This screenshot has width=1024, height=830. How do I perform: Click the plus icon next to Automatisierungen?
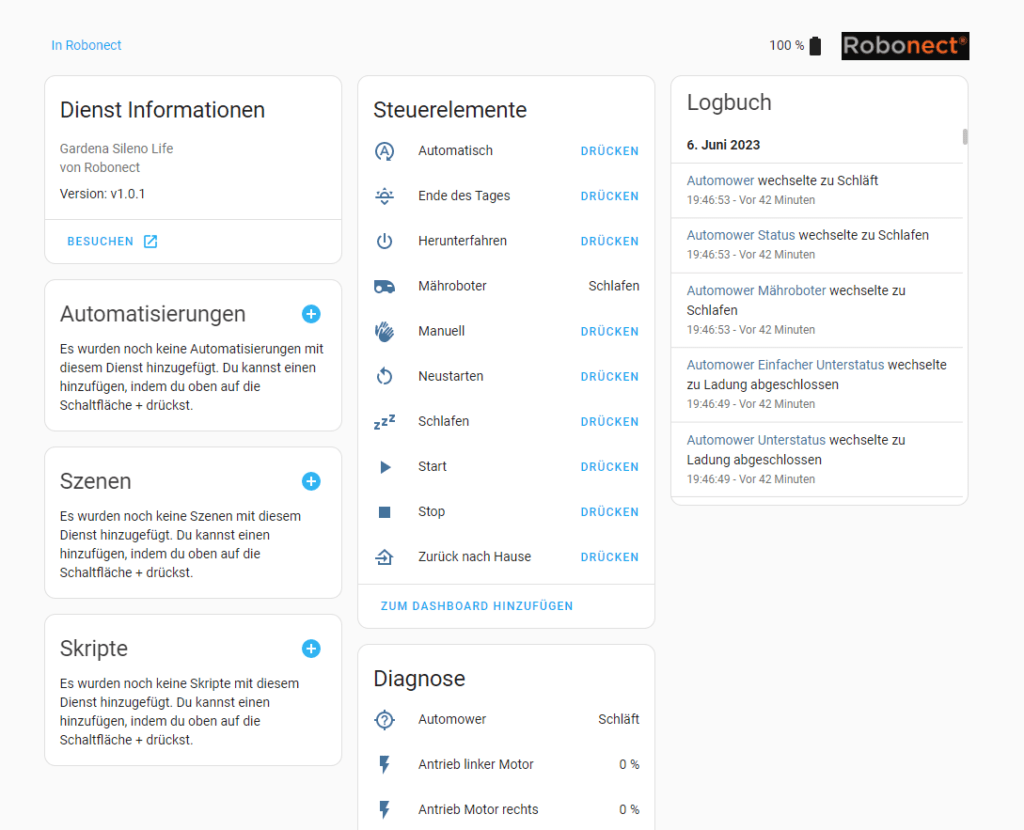tap(311, 314)
